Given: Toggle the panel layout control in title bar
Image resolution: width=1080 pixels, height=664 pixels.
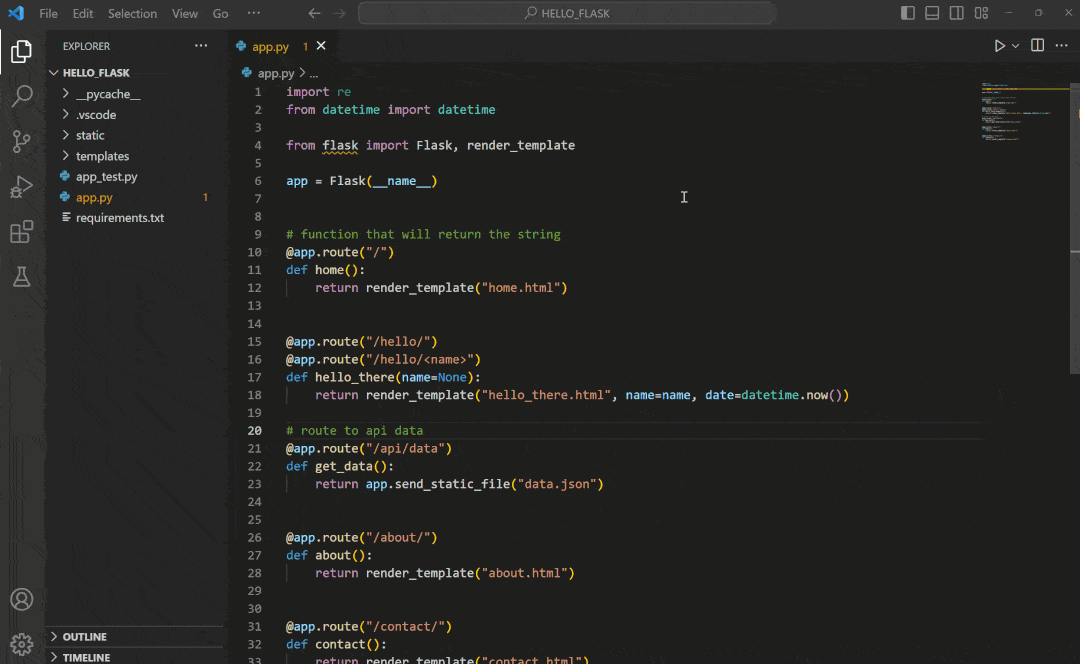Looking at the screenshot, I should 932,12.
